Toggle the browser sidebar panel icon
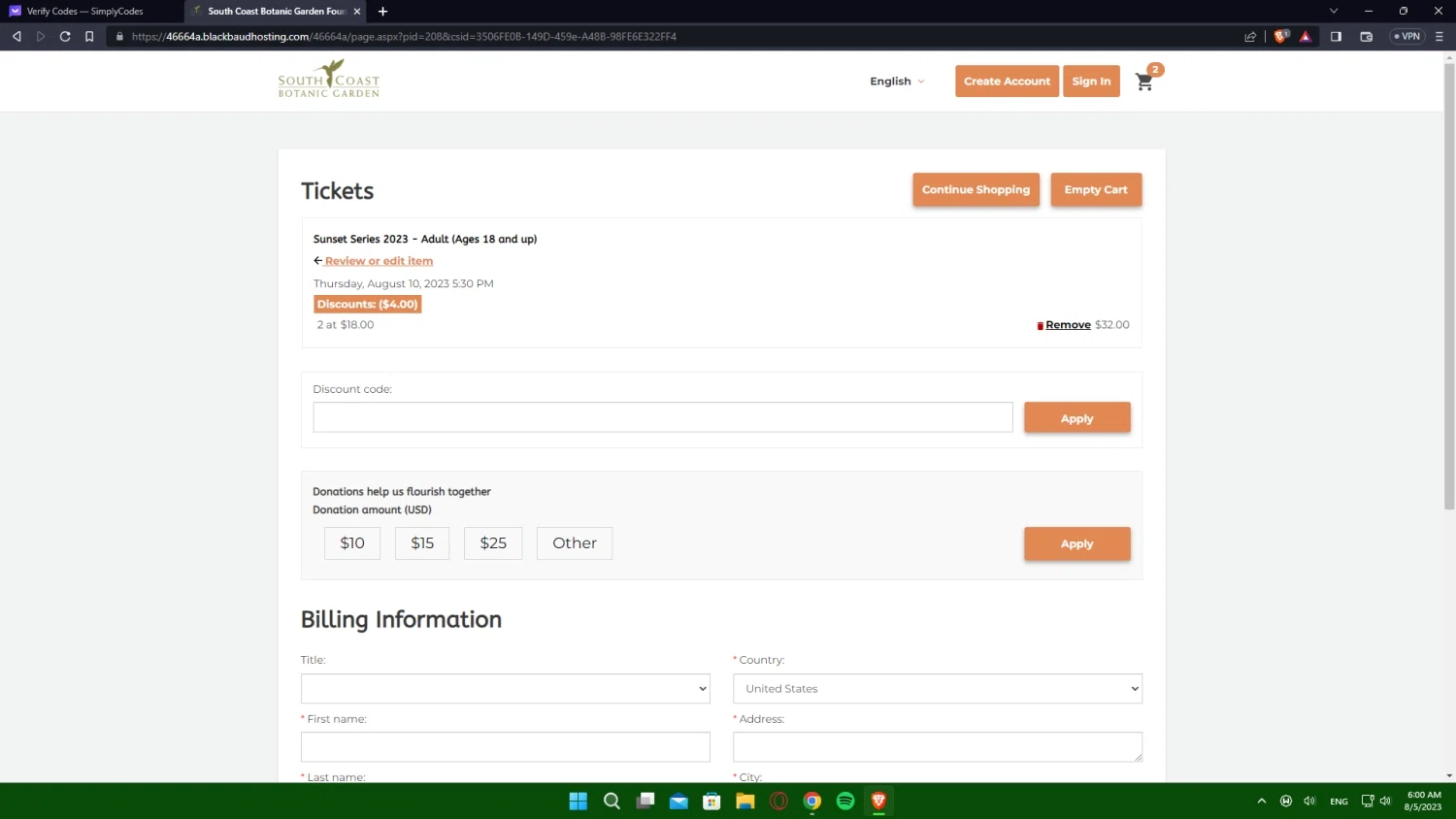The image size is (1456, 819). click(x=1336, y=37)
